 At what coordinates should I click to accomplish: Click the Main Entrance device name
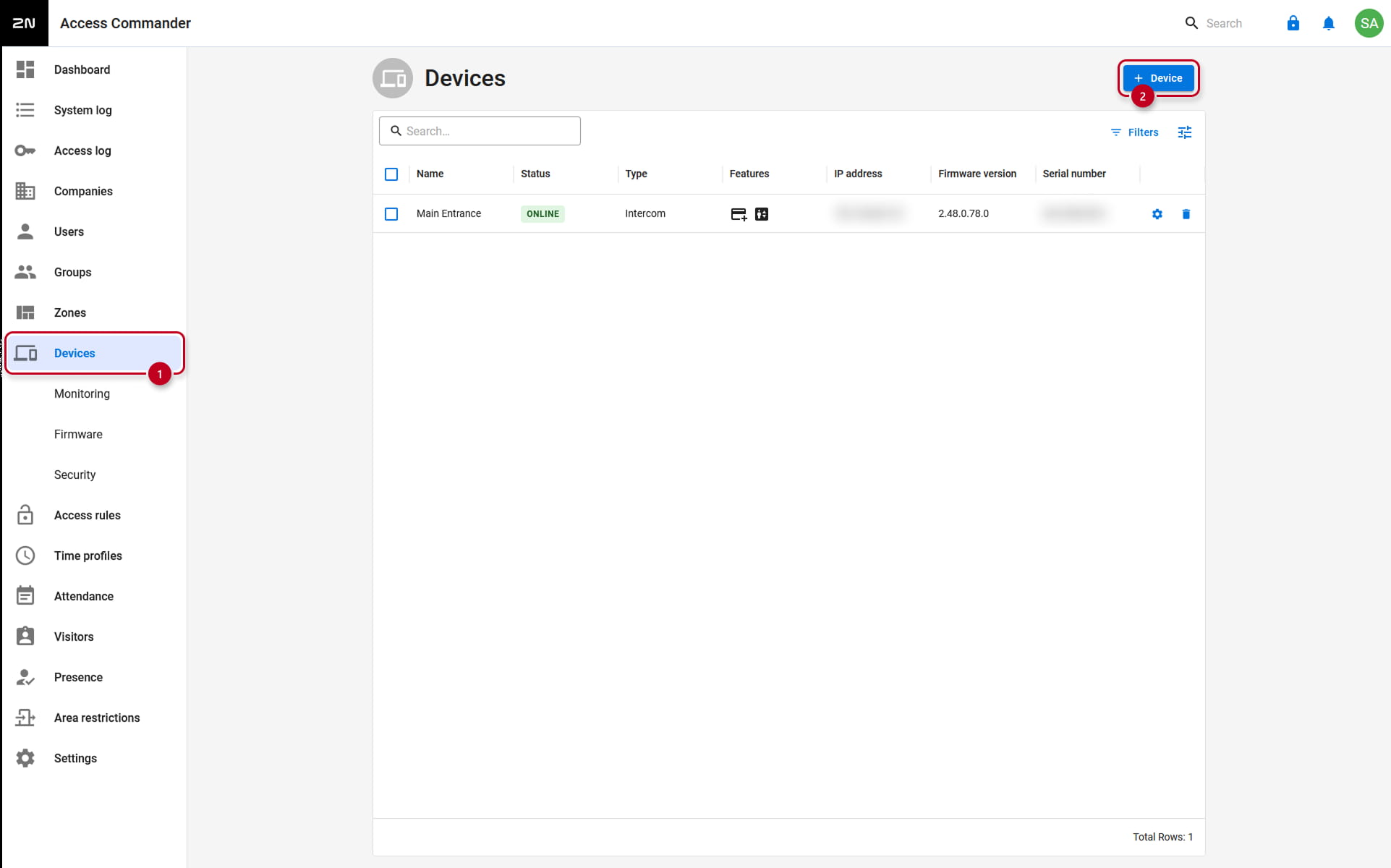(449, 214)
